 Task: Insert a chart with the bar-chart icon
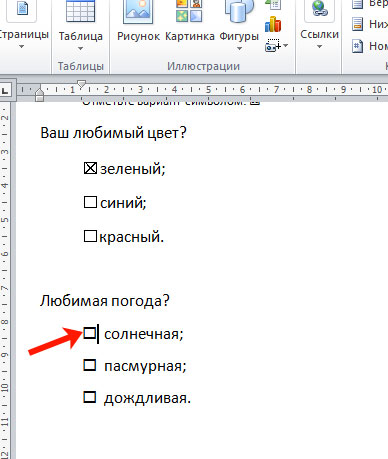pos(273,24)
